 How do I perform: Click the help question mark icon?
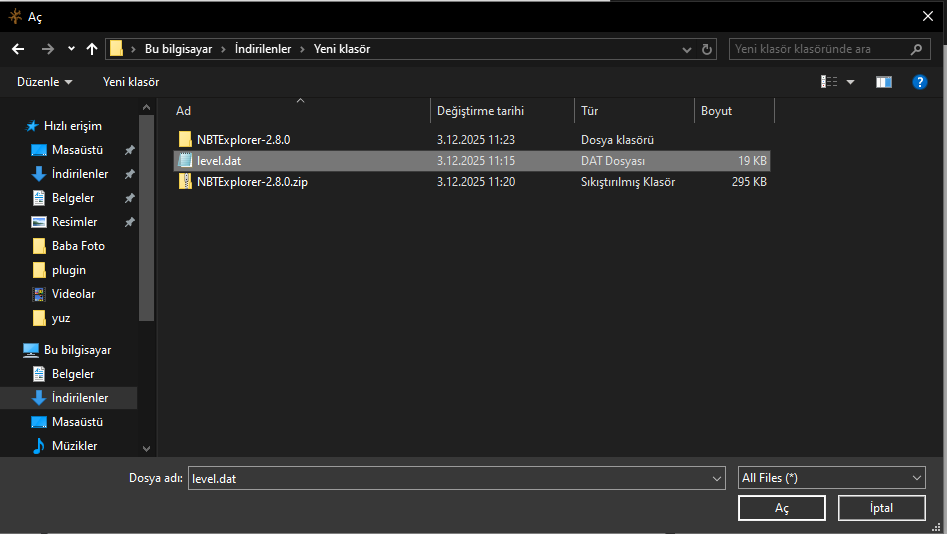coord(920,82)
